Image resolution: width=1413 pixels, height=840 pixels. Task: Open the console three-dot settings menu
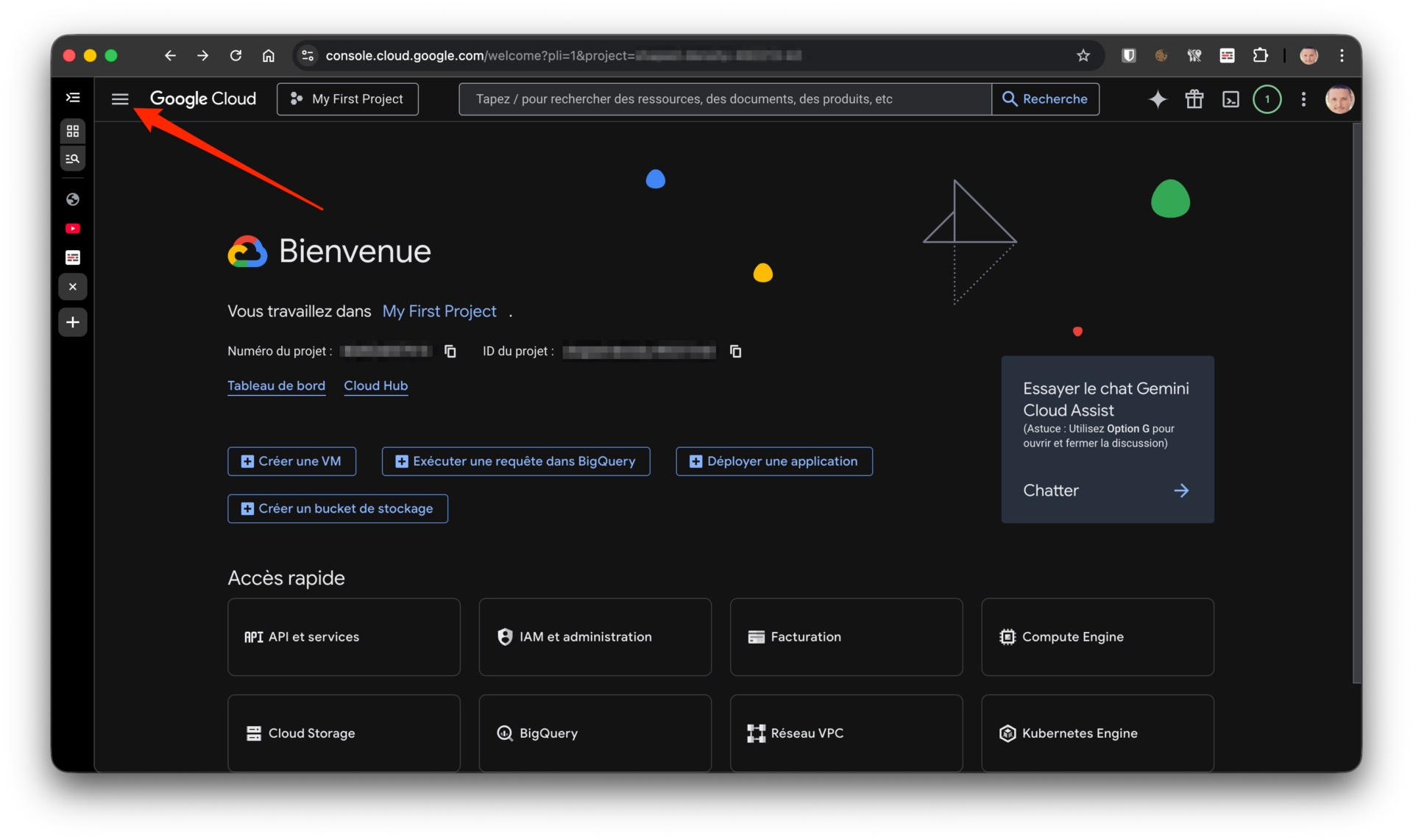click(x=1303, y=99)
